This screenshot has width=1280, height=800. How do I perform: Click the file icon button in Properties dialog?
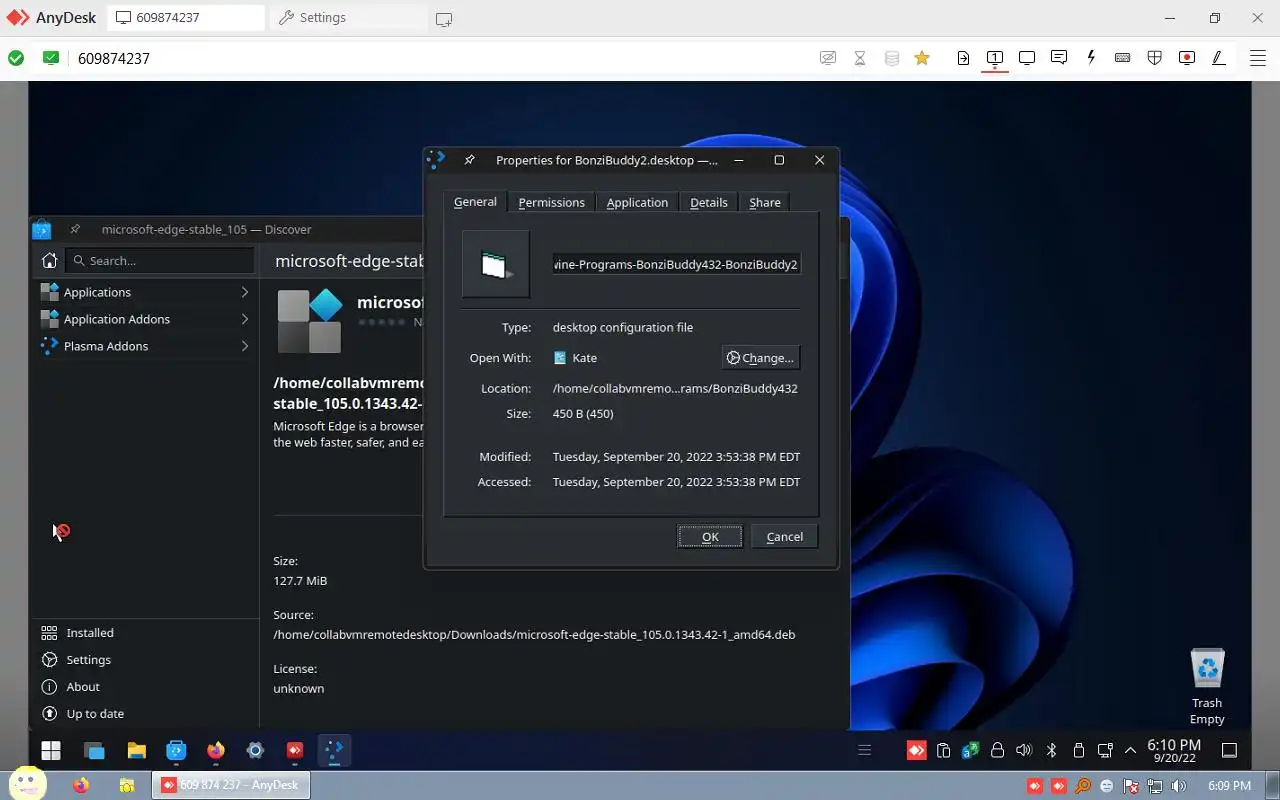pyautogui.click(x=496, y=264)
